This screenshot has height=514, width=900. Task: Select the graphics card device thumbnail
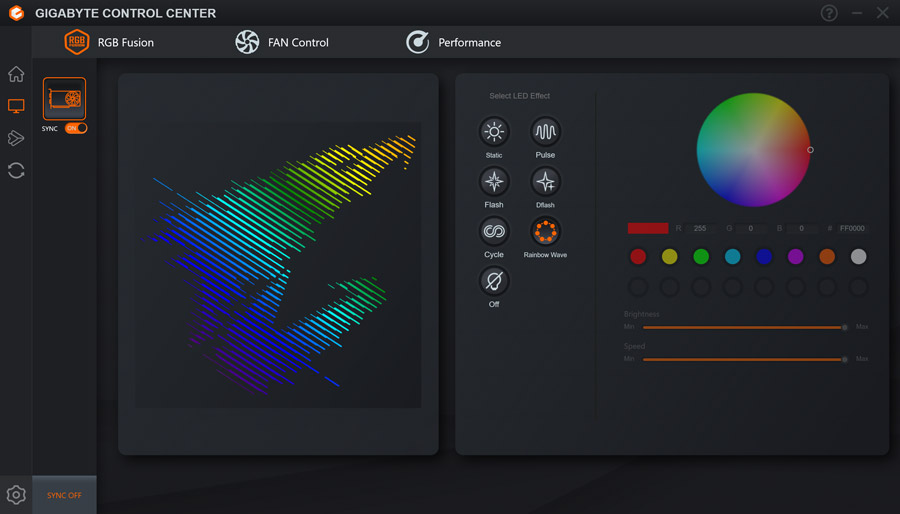tap(64, 99)
